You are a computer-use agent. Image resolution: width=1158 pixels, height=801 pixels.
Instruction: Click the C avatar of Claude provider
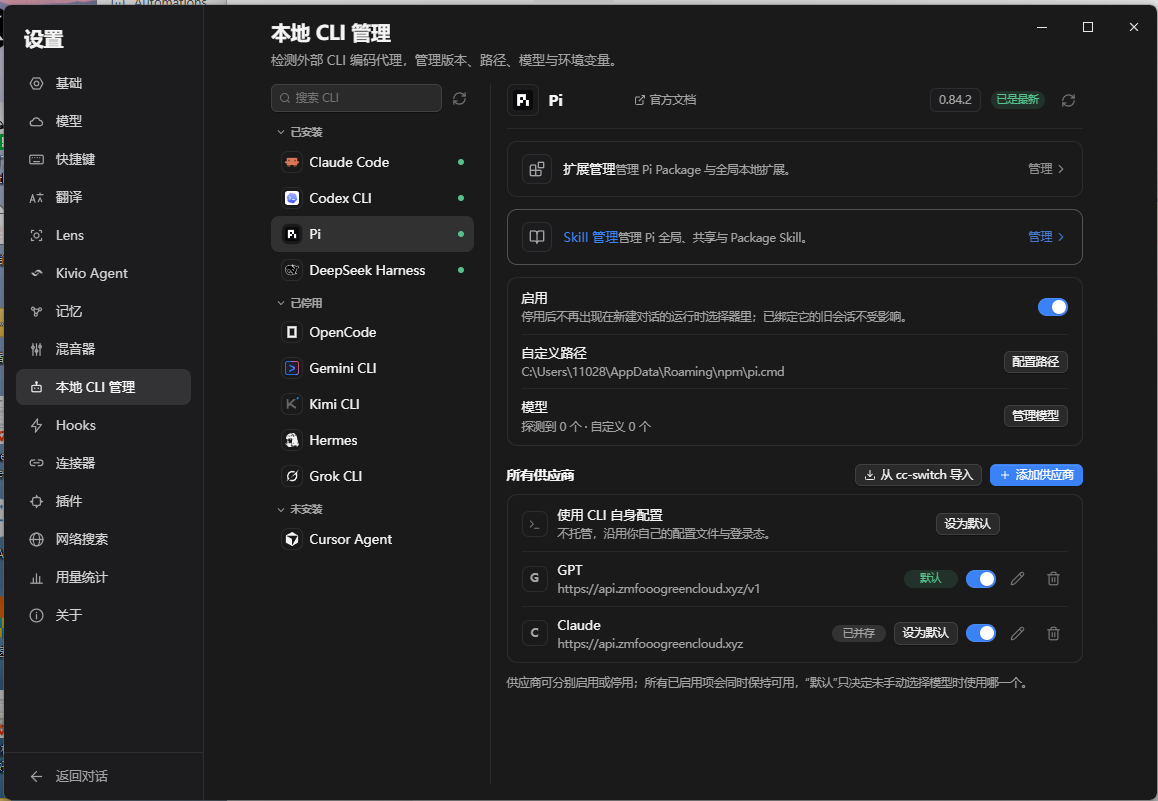coord(535,633)
